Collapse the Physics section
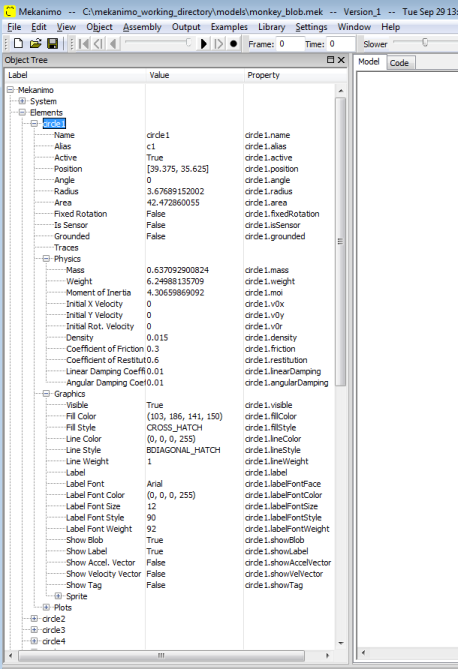Image resolution: width=458 pixels, height=669 pixels. click(x=46, y=259)
